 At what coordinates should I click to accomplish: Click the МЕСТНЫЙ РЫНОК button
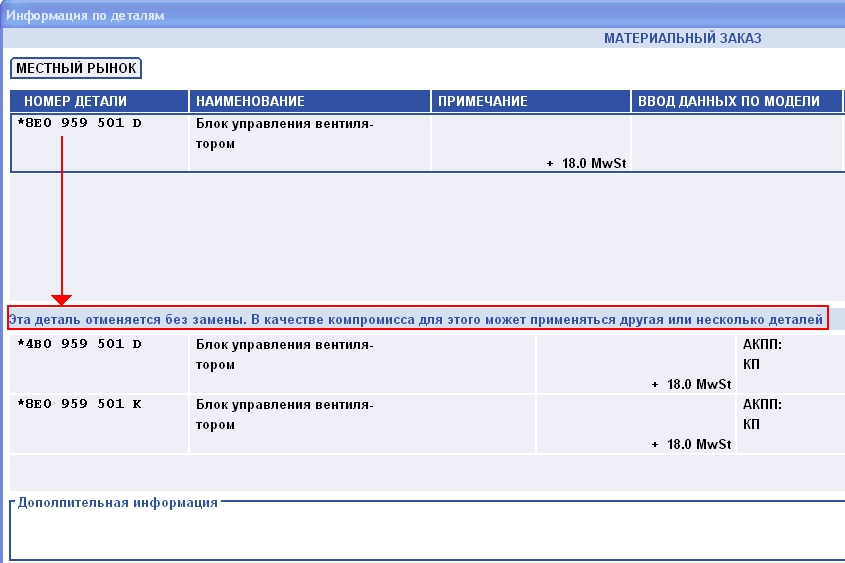(76, 69)
